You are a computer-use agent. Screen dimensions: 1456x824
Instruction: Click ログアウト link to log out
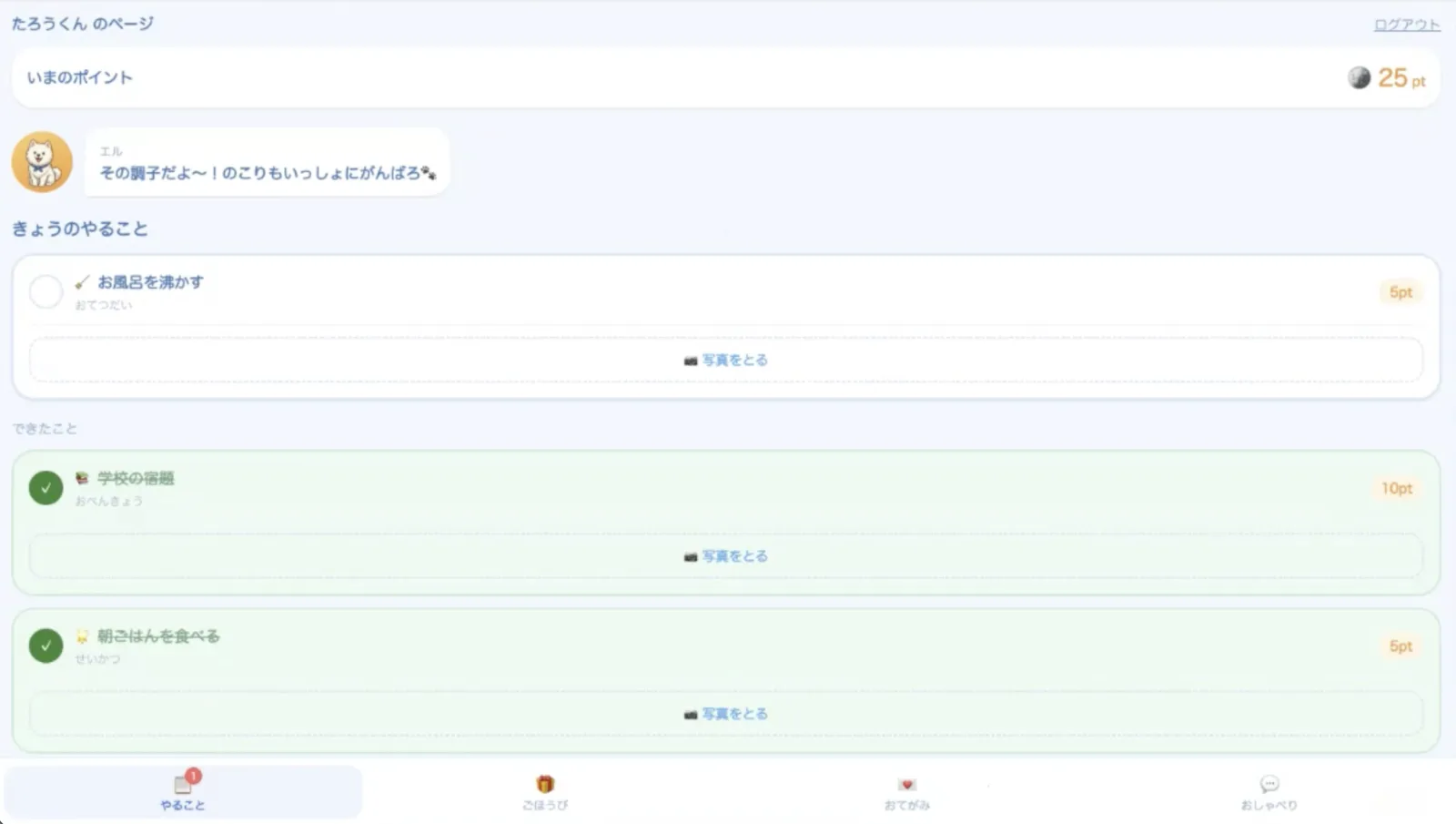1407,25
